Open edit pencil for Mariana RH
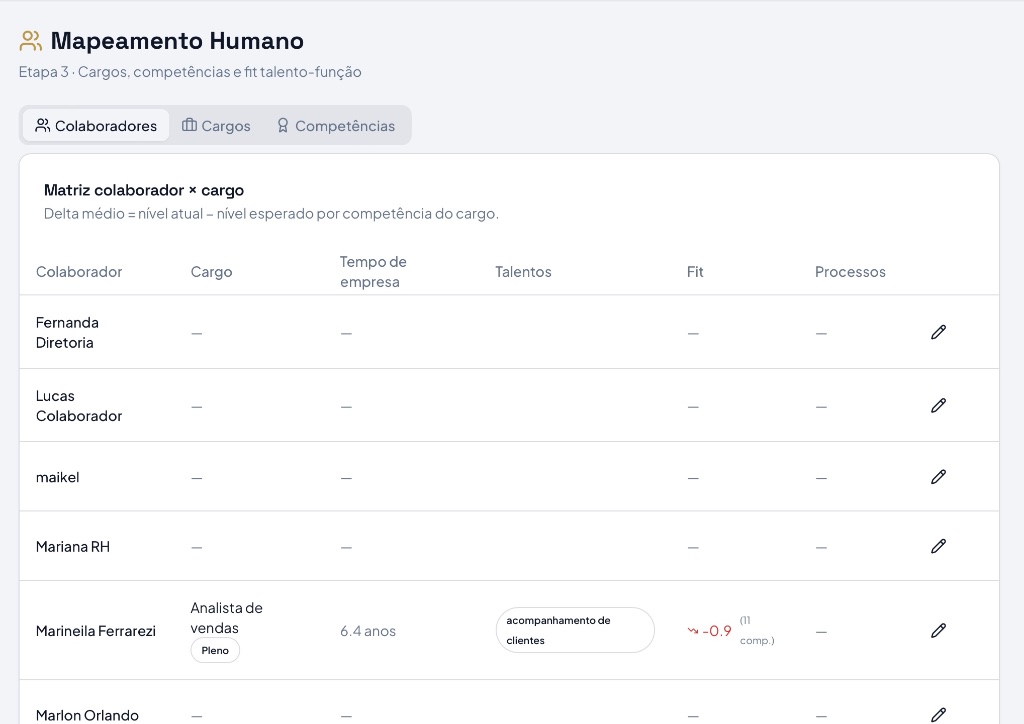Viewport: 1024px width, 724px height. (x=938, y=546)
